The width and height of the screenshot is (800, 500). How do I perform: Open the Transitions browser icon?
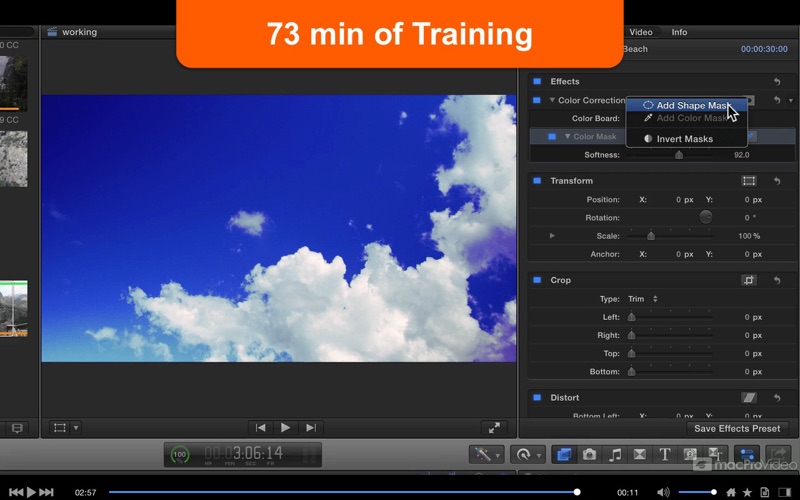tap(639, 454)
